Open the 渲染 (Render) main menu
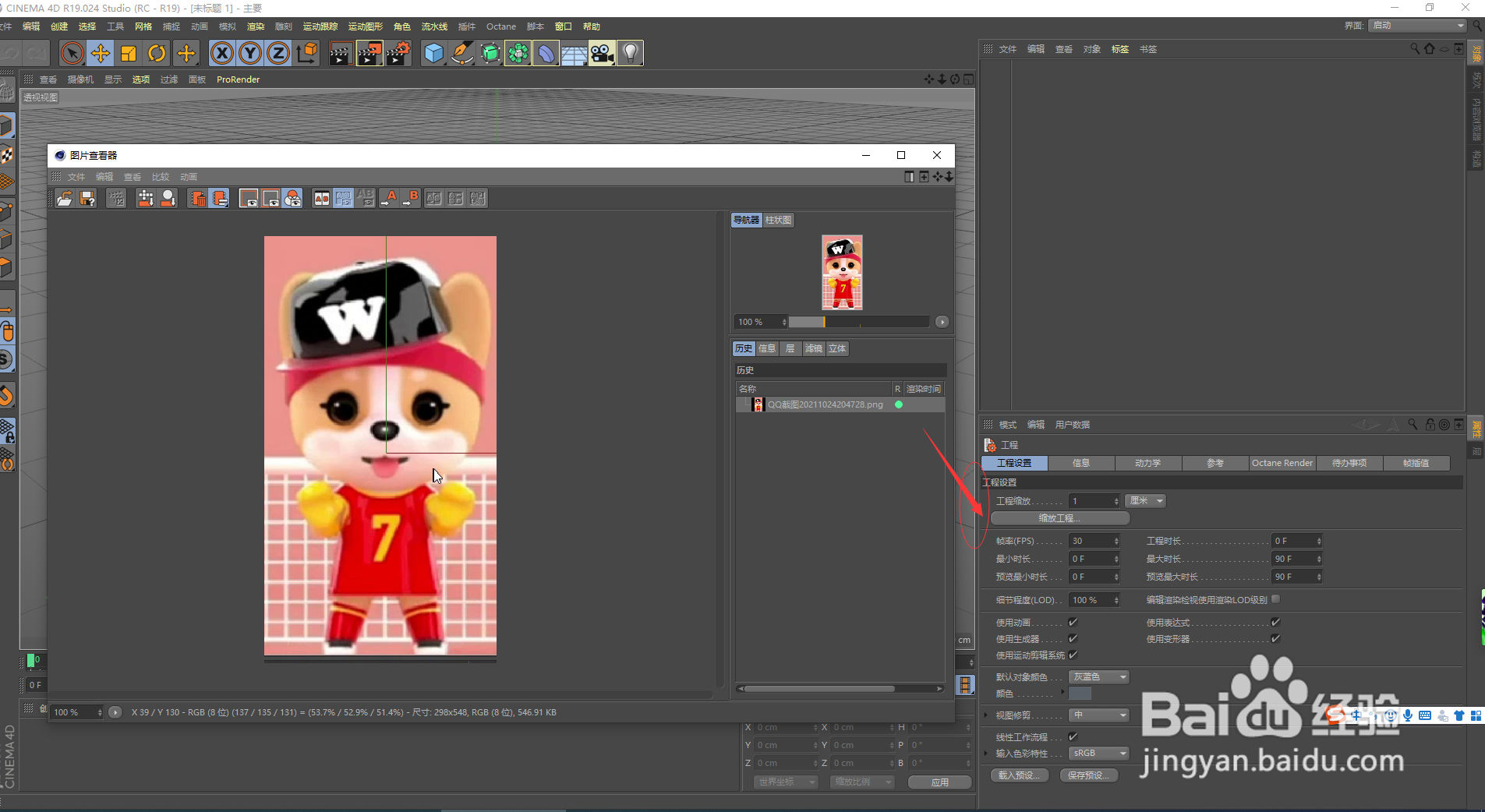Viewport: 1485px width, 812px height. (256, 26)
